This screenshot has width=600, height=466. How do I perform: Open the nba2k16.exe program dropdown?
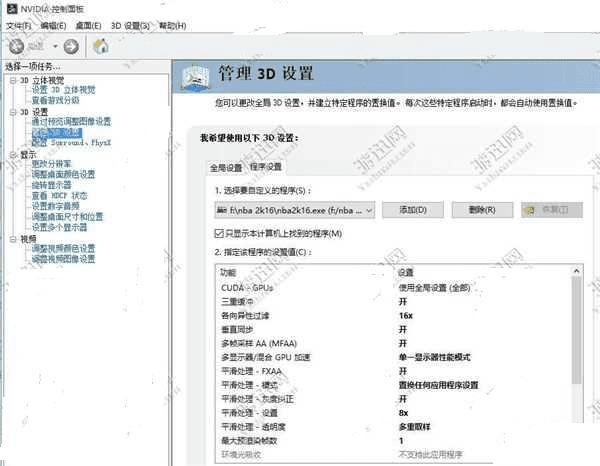(x=295, y=210)
